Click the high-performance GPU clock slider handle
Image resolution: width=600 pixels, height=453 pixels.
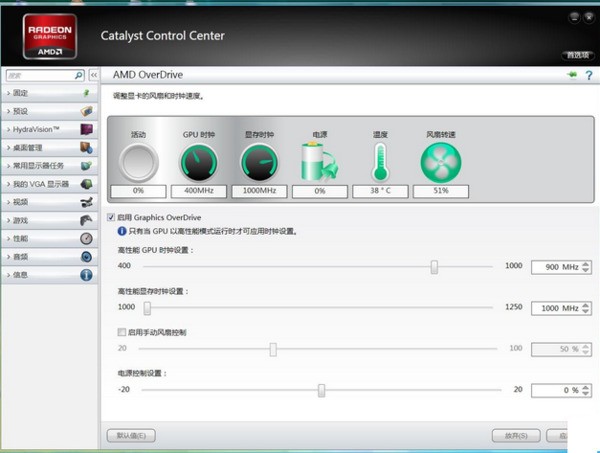coord(434,266)
